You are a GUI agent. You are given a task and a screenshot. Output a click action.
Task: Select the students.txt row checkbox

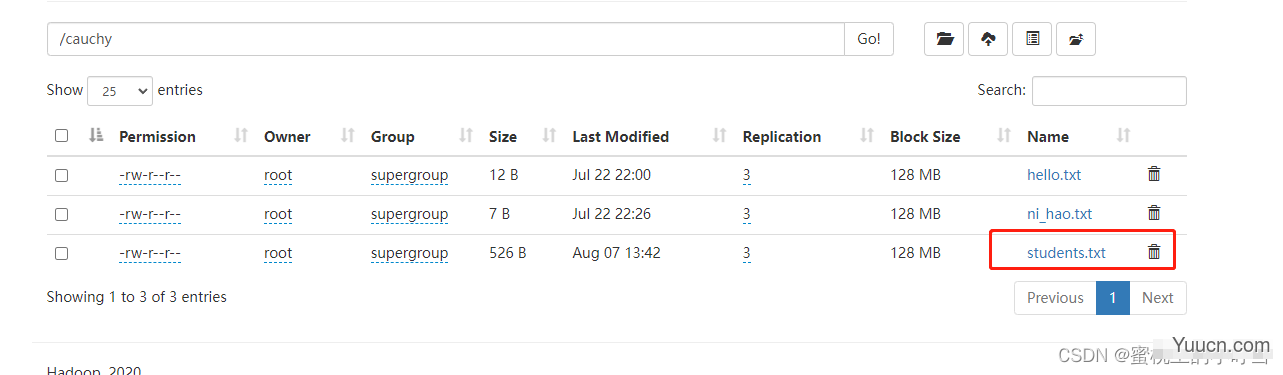tap(62, 253)
